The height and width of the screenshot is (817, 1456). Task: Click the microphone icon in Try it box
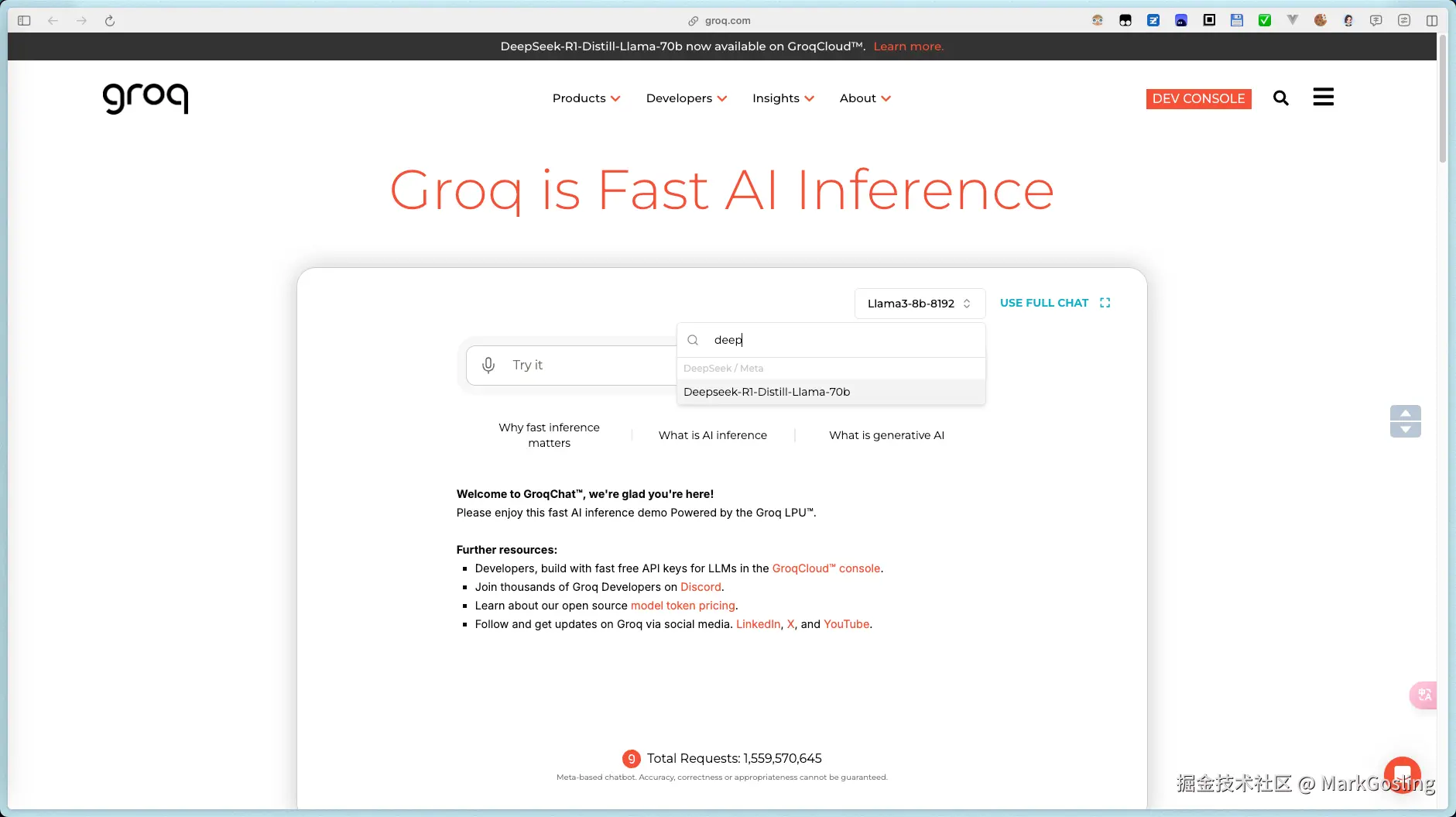[488, 365]
